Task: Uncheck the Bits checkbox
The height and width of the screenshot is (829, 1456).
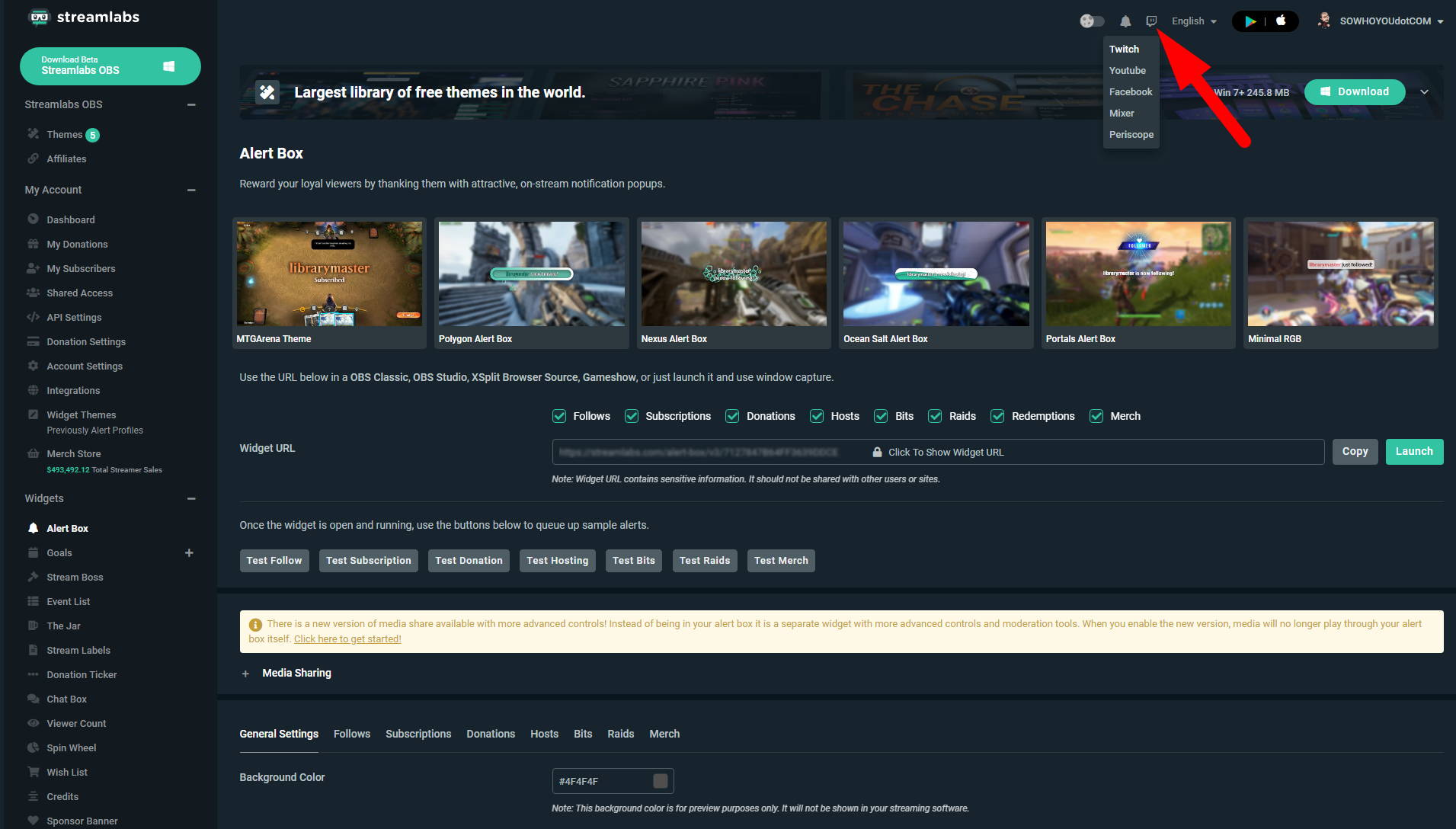Action: pos(881,416)
